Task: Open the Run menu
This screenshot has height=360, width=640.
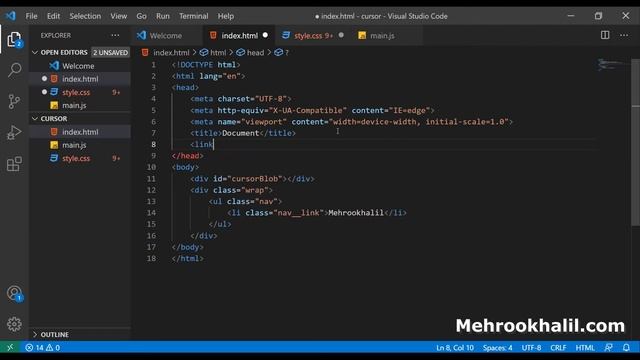Action: [x=162, y=16]
